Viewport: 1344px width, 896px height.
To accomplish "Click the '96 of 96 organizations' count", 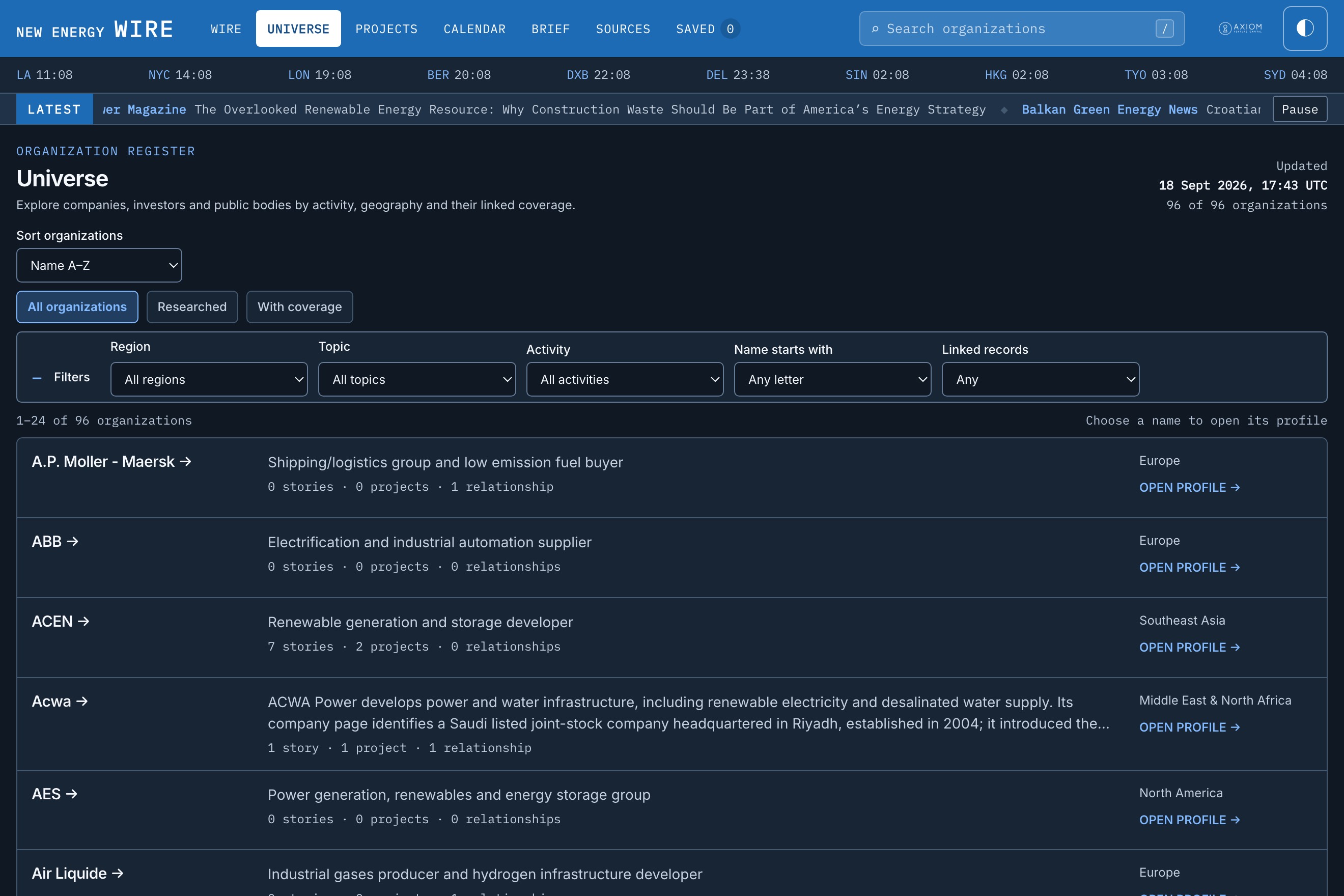I will pyautogui.click(x=1246, y=205).
